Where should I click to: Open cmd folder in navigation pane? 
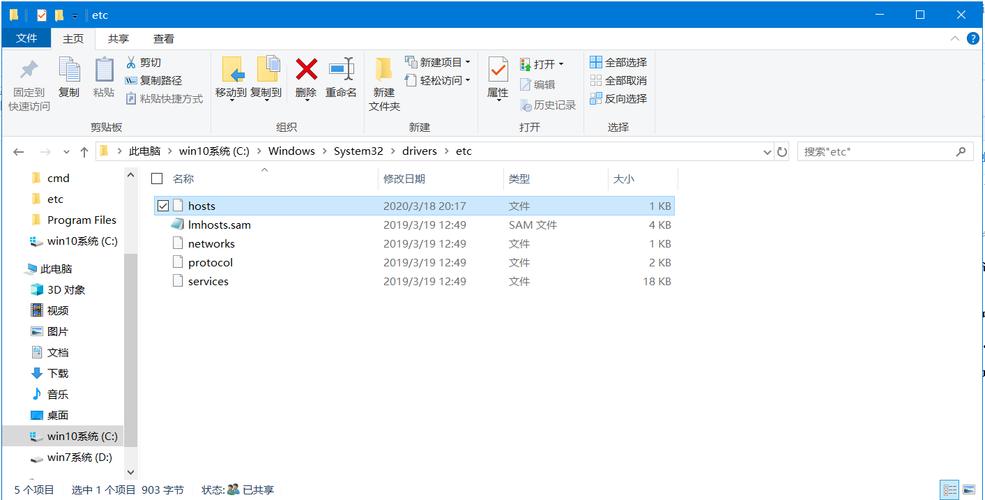click(x=58, y=178)
